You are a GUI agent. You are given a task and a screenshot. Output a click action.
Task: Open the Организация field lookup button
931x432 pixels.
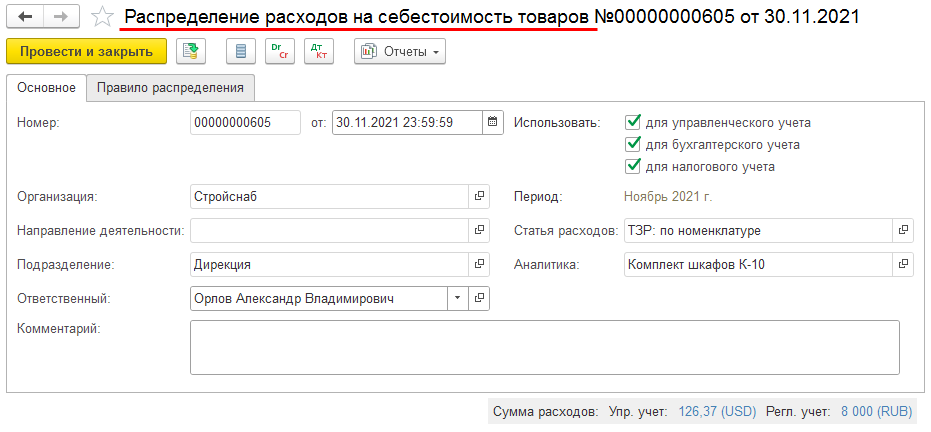tap(479, 197)
